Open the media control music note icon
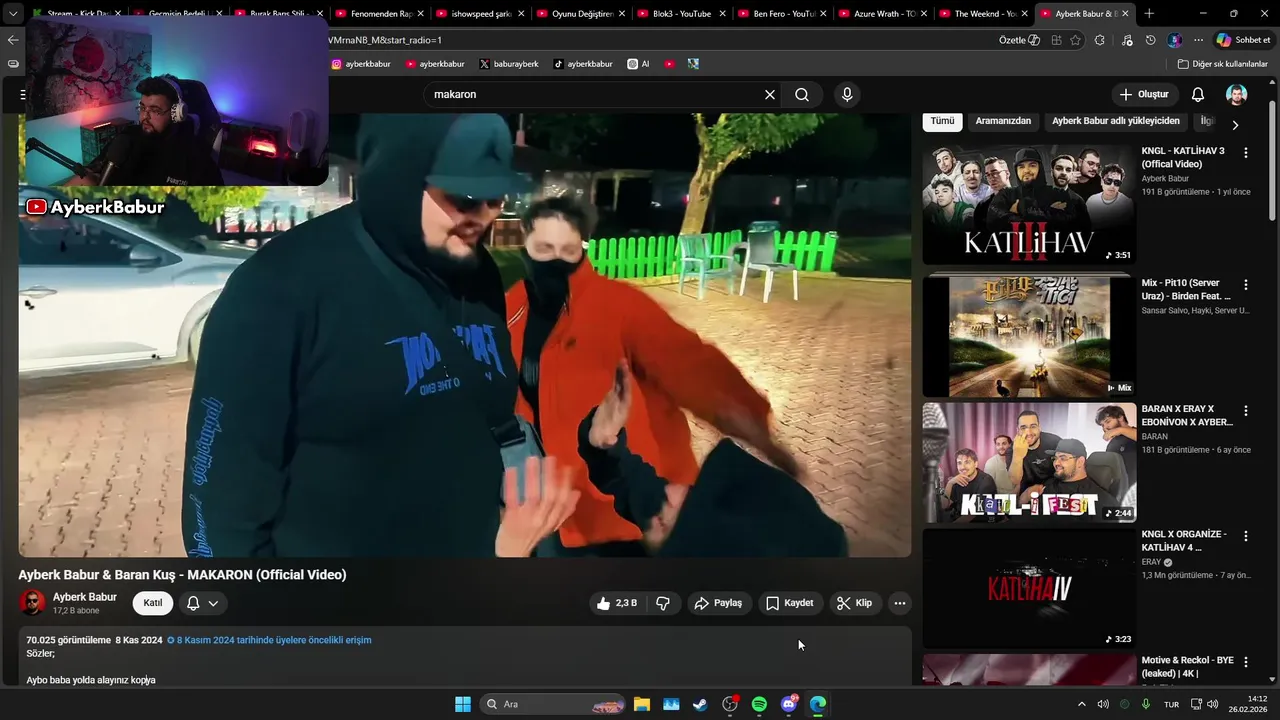Screen dimensions: 1280x720 (x=1128, y=40)
